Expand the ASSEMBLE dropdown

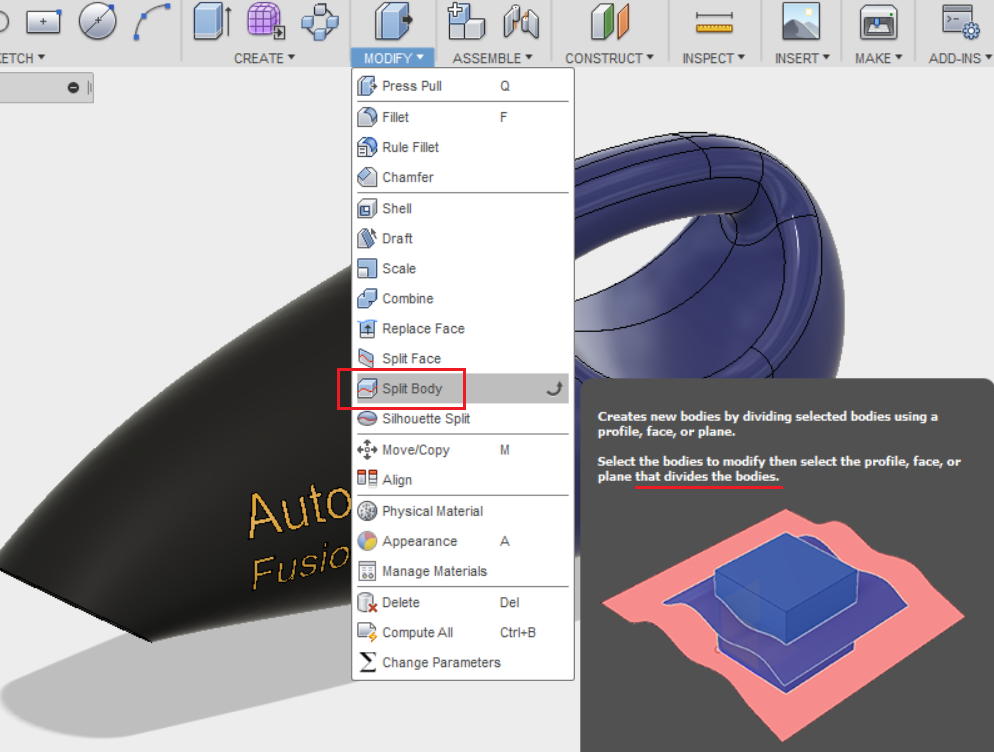click(x=492, y=58)
